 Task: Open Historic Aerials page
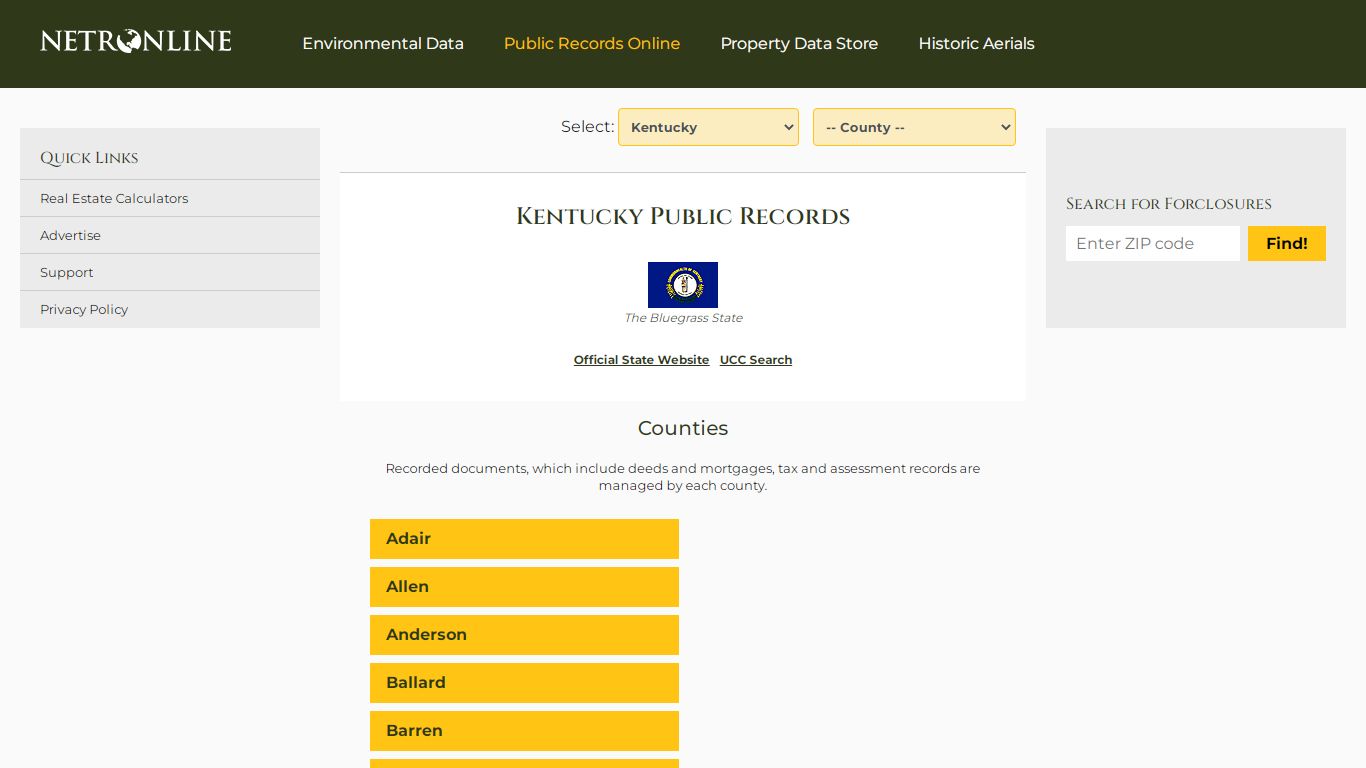pyautogui.click(x=976, y=44)
